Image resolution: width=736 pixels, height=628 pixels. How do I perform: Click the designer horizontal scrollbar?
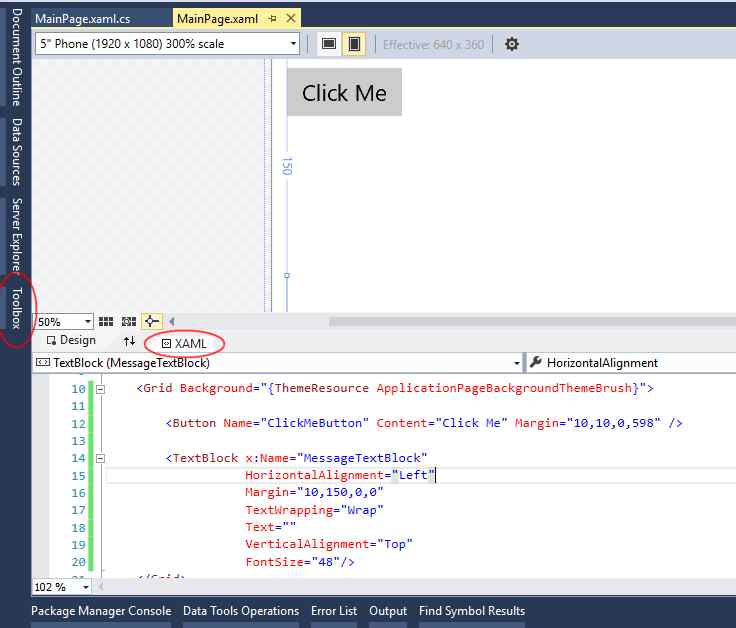(532, 322)
